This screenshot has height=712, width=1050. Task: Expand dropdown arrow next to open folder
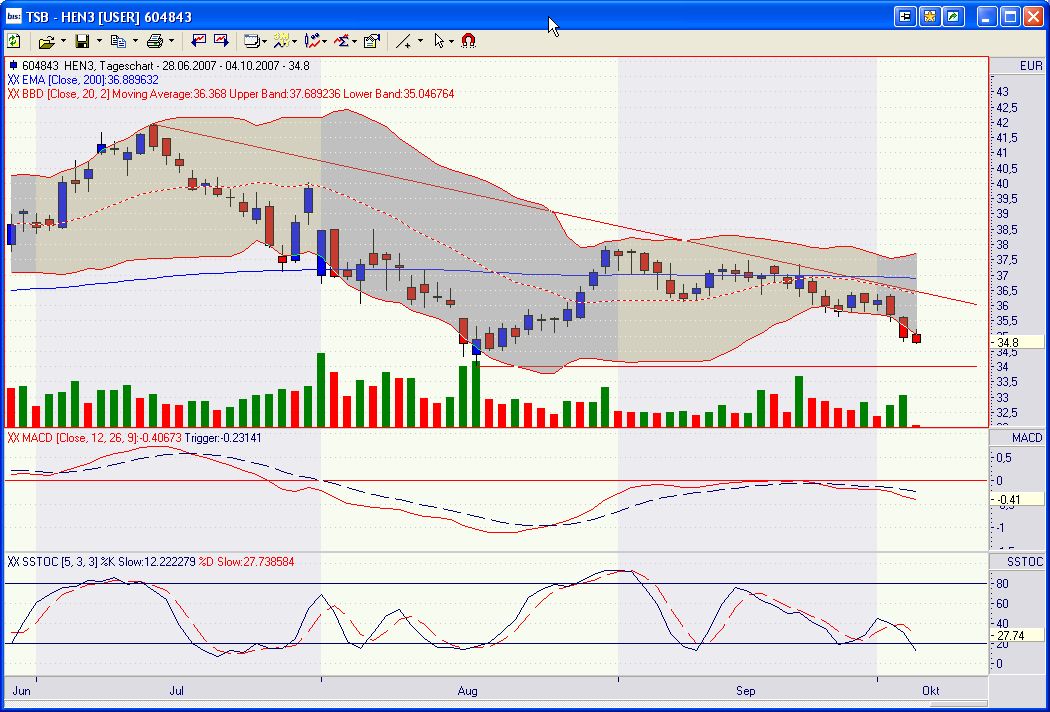63,42
